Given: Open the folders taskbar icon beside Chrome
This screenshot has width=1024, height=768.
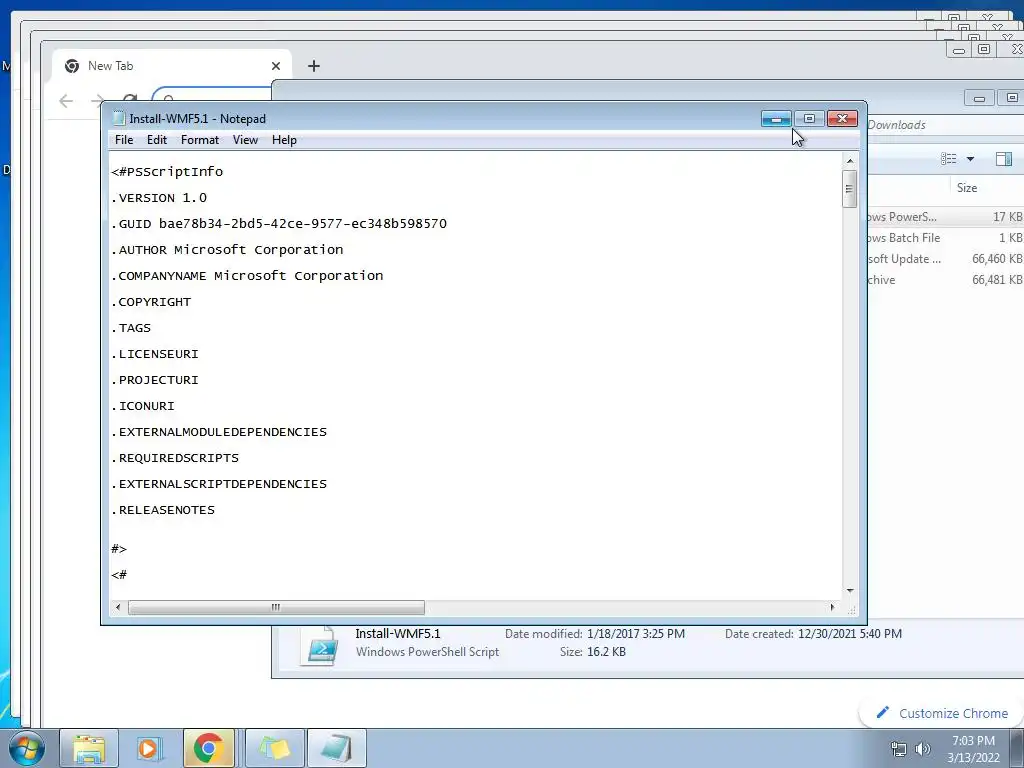Looking at the screenshot, I should coord(275,748).
